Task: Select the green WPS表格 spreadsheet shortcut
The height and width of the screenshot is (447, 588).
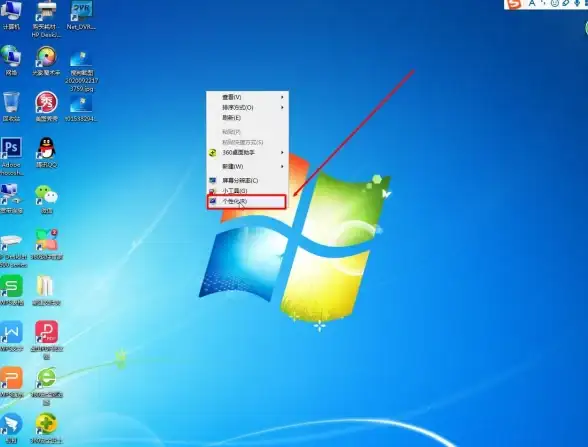Action: [12, 290]
